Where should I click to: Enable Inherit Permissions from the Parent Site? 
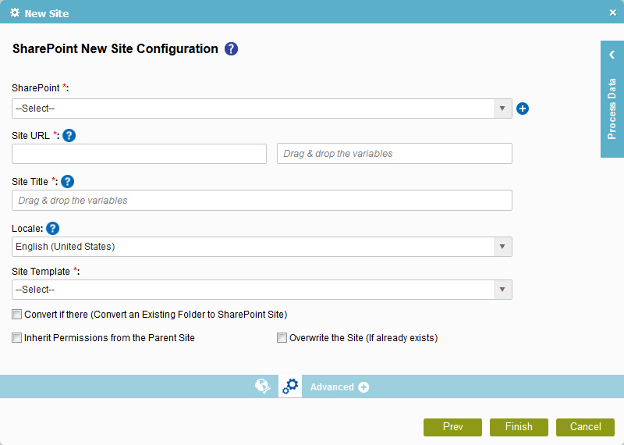(17, 338)
